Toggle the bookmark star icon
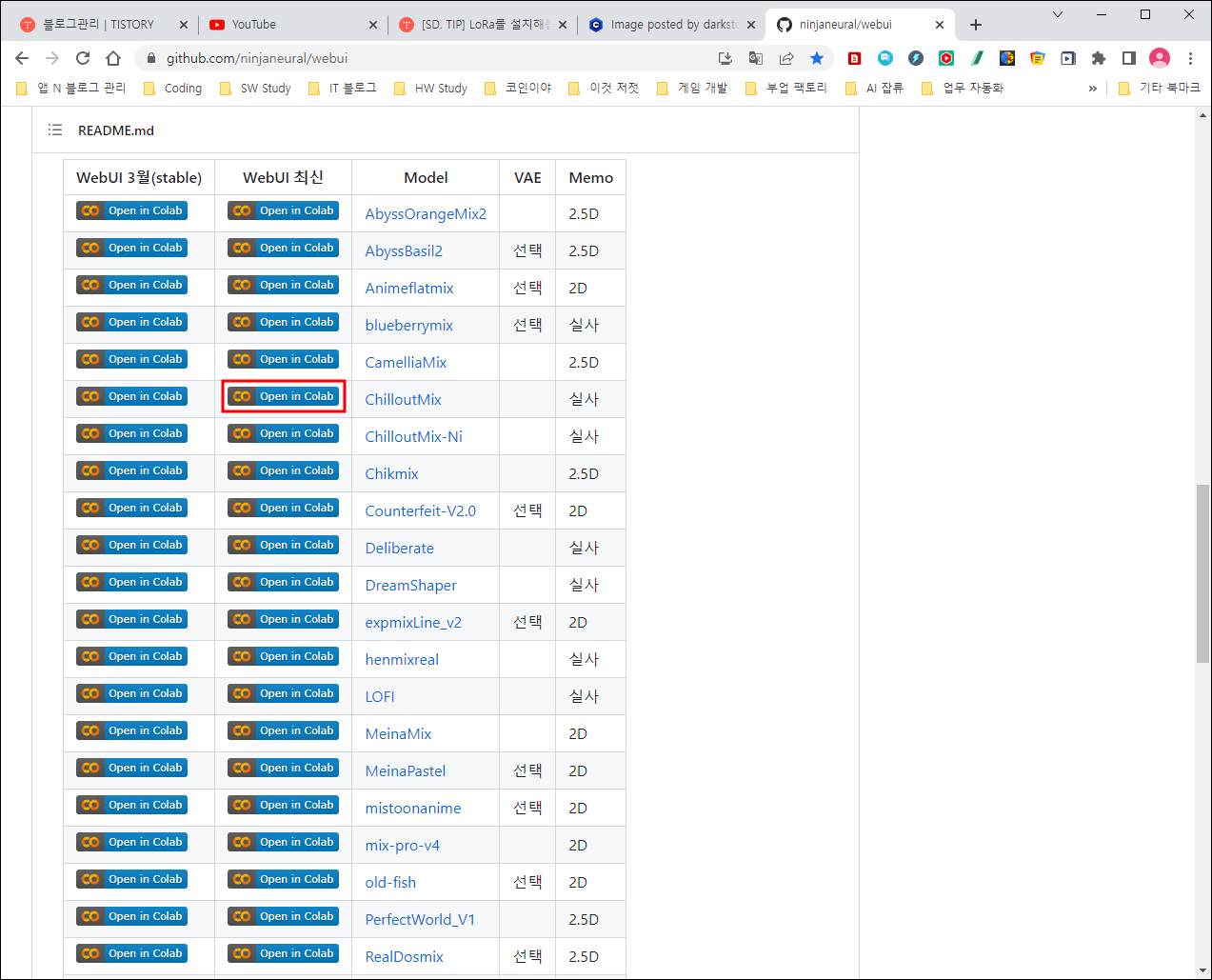The image size is (1212, 980). [817, 58]
